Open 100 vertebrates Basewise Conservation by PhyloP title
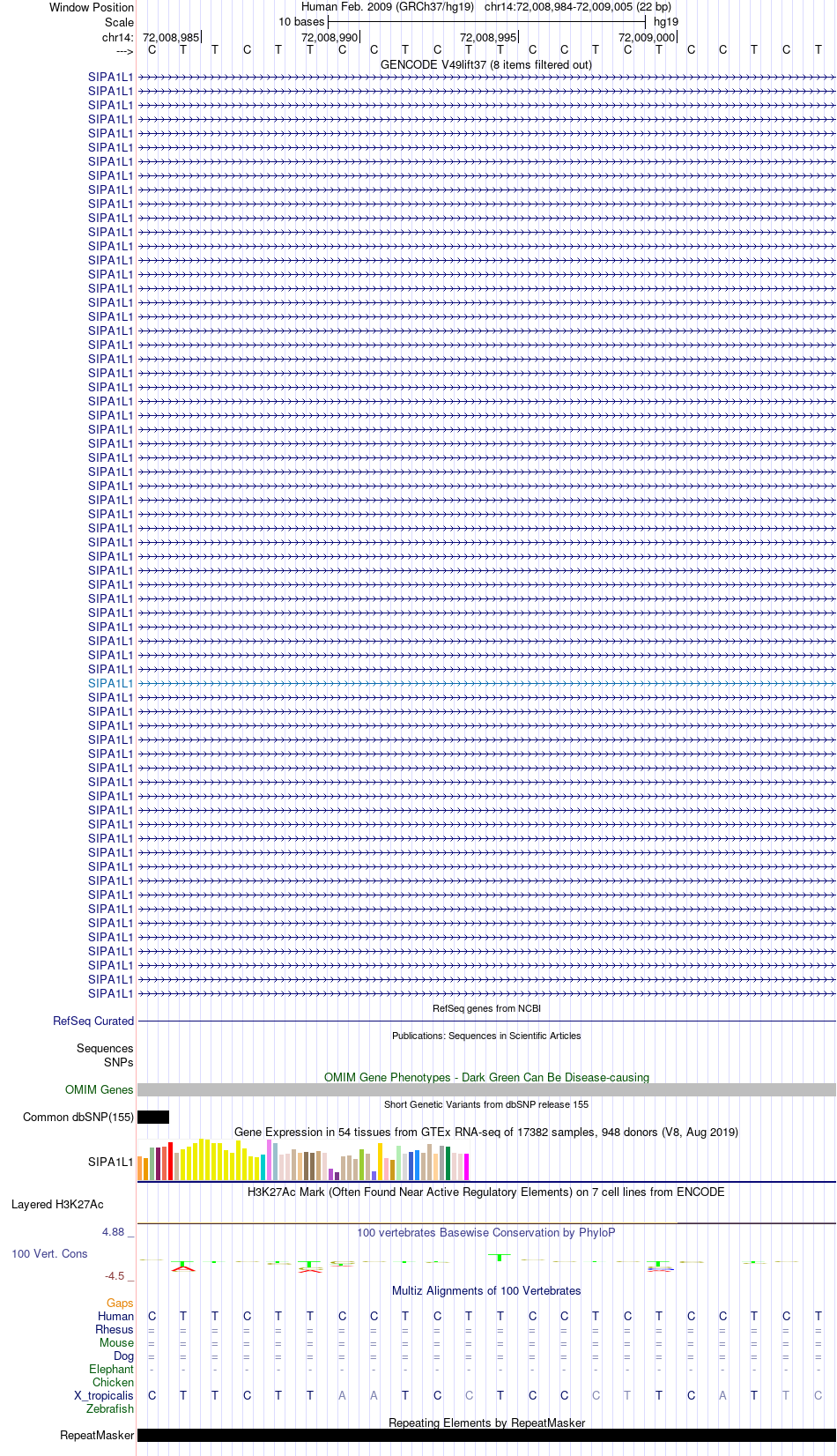The height and width of the screenshot is (1456, 837). pyautogui.click(x=486, y=1232)
